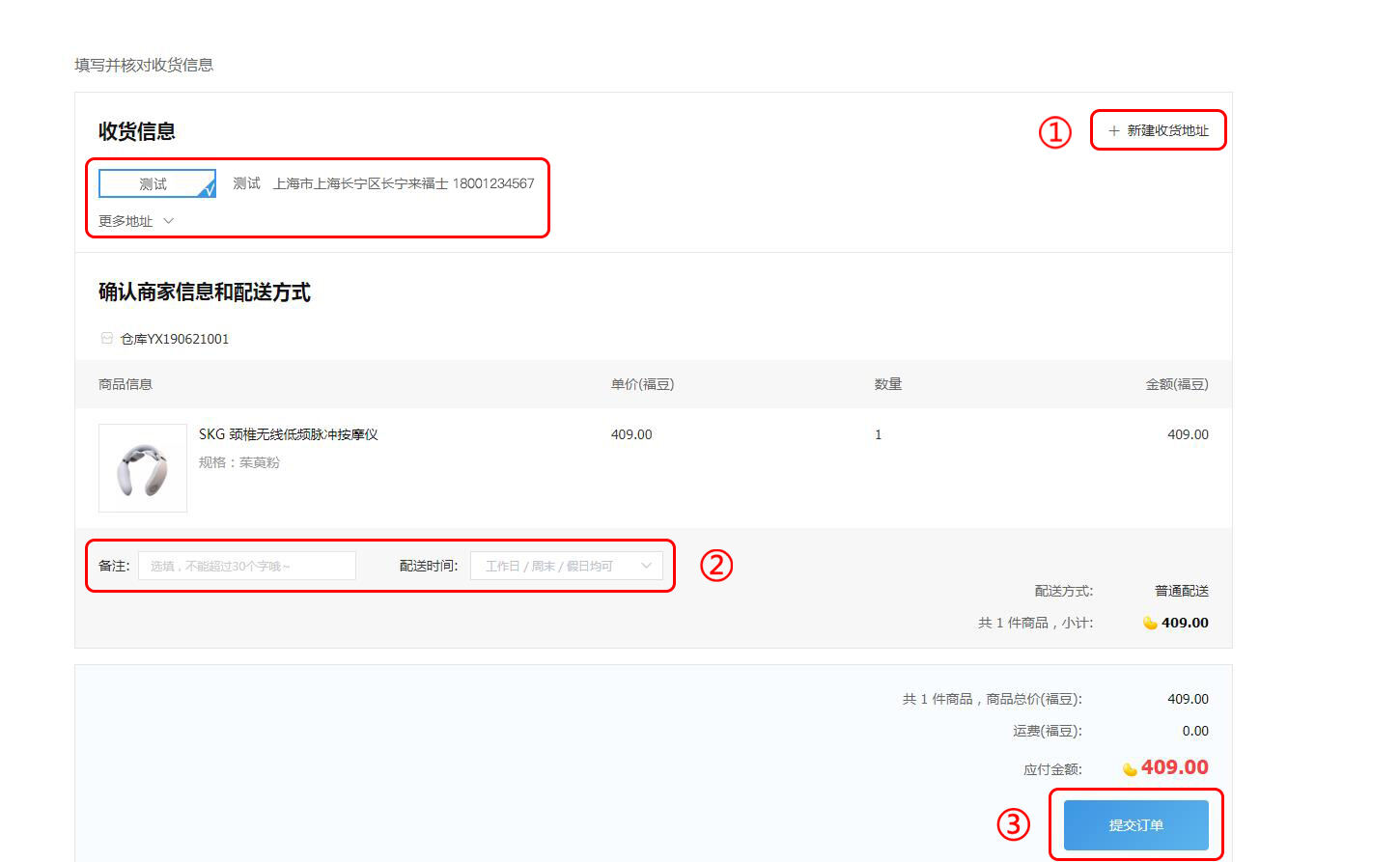The height and width of the screenshot is (862, 1400).
Task: Focus the 备注 remark input field
Action: tap(247, 566)
